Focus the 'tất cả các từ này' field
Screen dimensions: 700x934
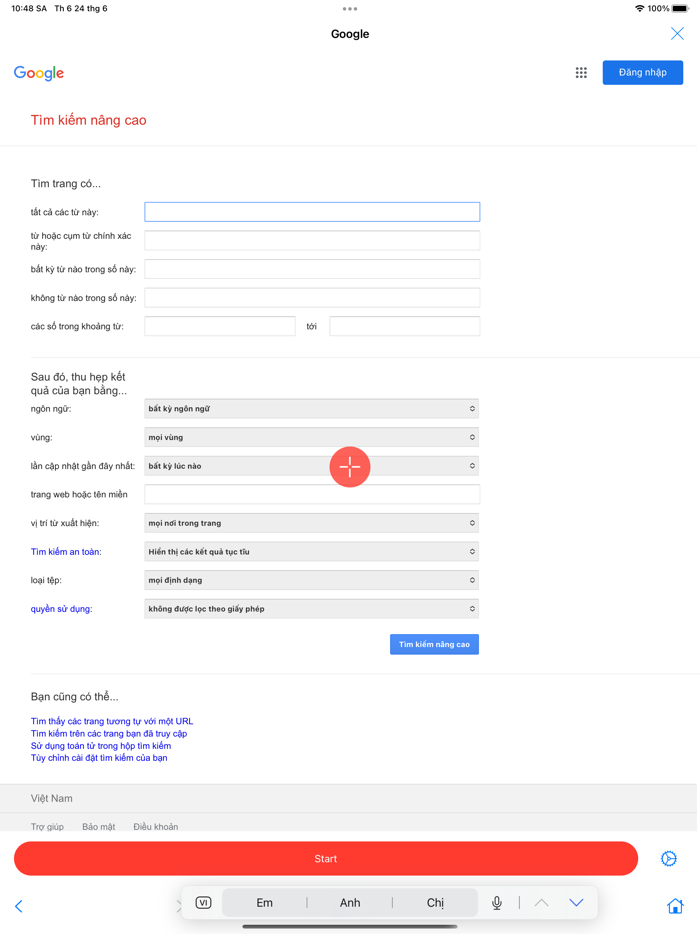tap(312, 212)
